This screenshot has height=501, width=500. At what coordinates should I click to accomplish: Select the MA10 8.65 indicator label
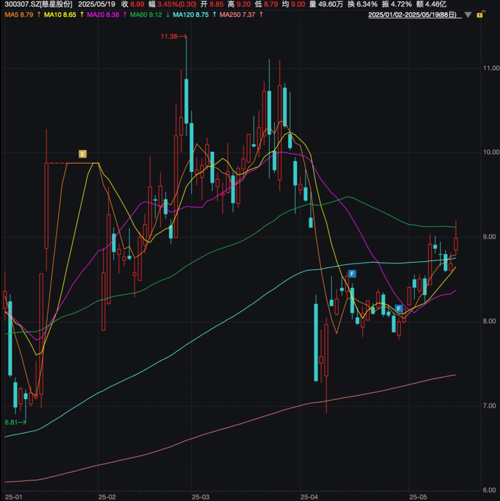click(60, 15)
